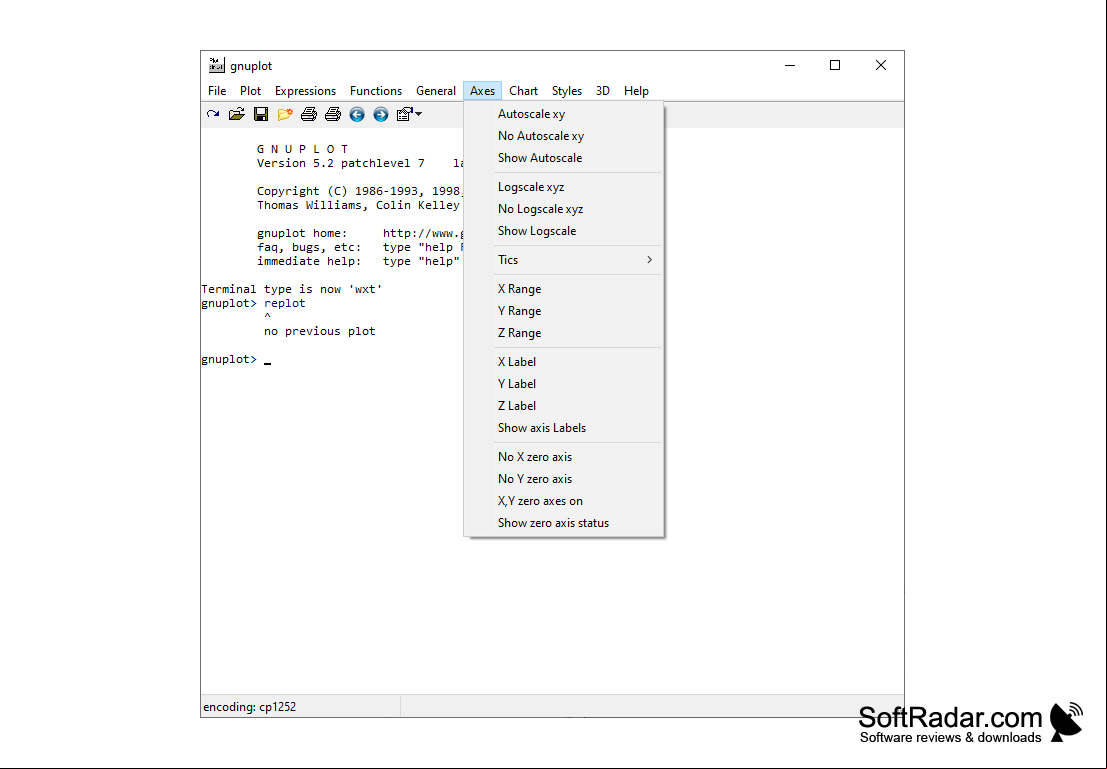Screen dimensions: 1107x769
Task: Click the "immediate help:" line
Action: [359, 261]
